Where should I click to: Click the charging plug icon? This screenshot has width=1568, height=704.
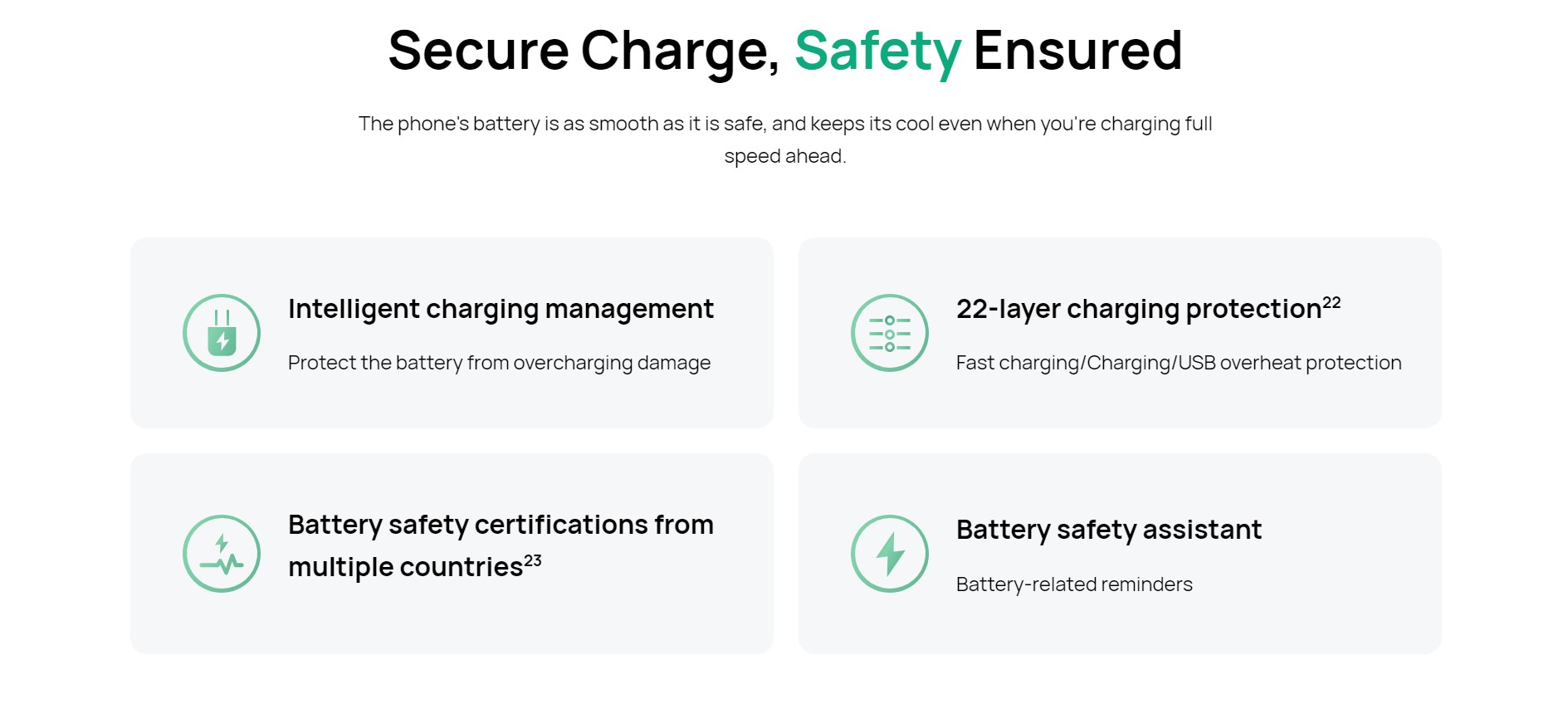tap(222, 333)
